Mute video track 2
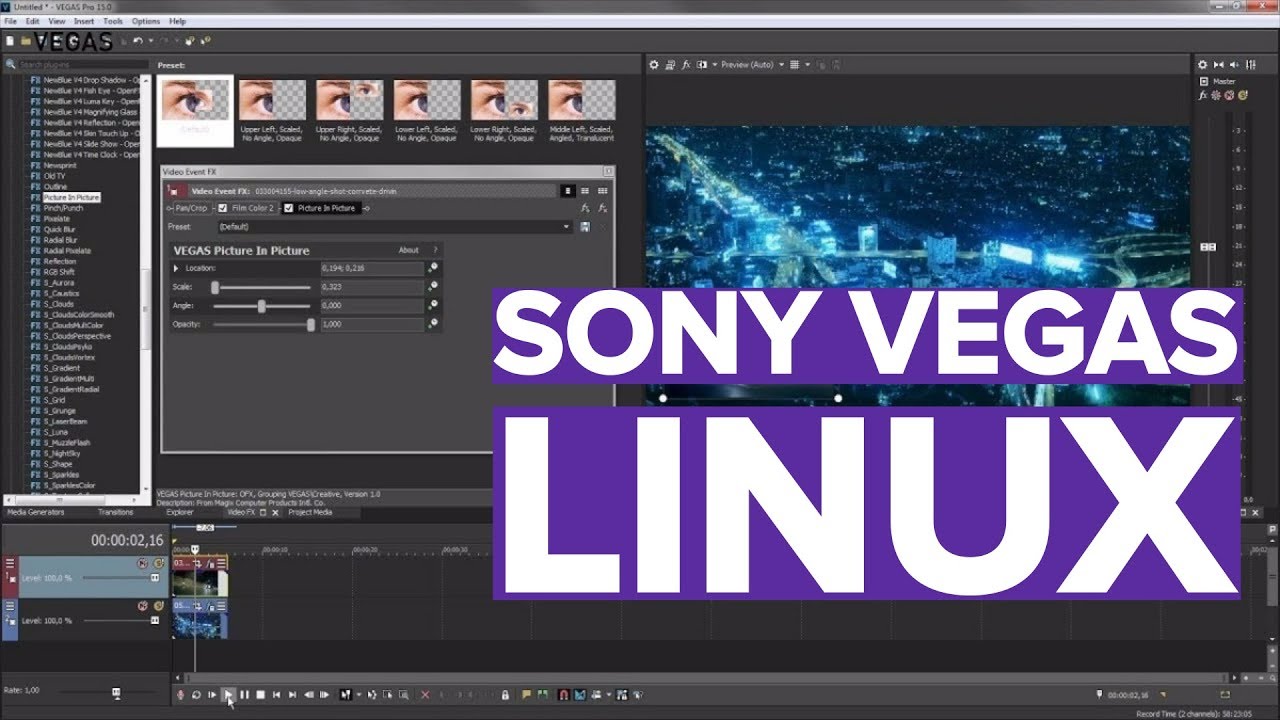Image resolution: width=1280 pixels, height=720 pixels. tap(142, 606)
